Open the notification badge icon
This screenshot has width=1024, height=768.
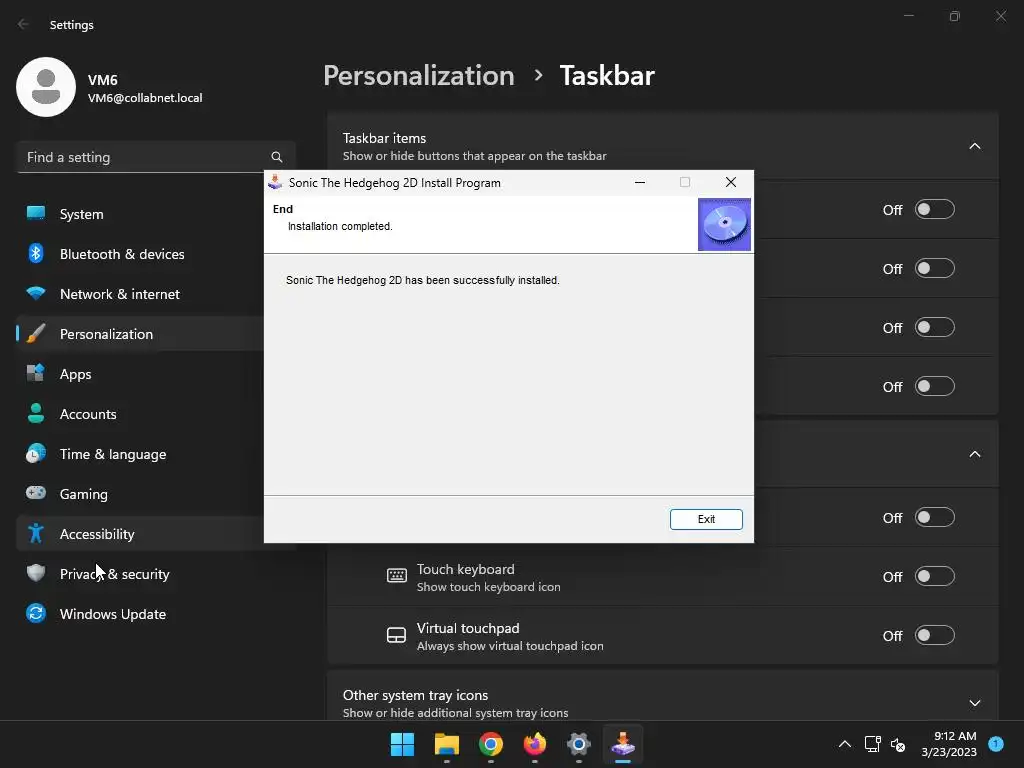pyautogui.click(x=996, y=744)
